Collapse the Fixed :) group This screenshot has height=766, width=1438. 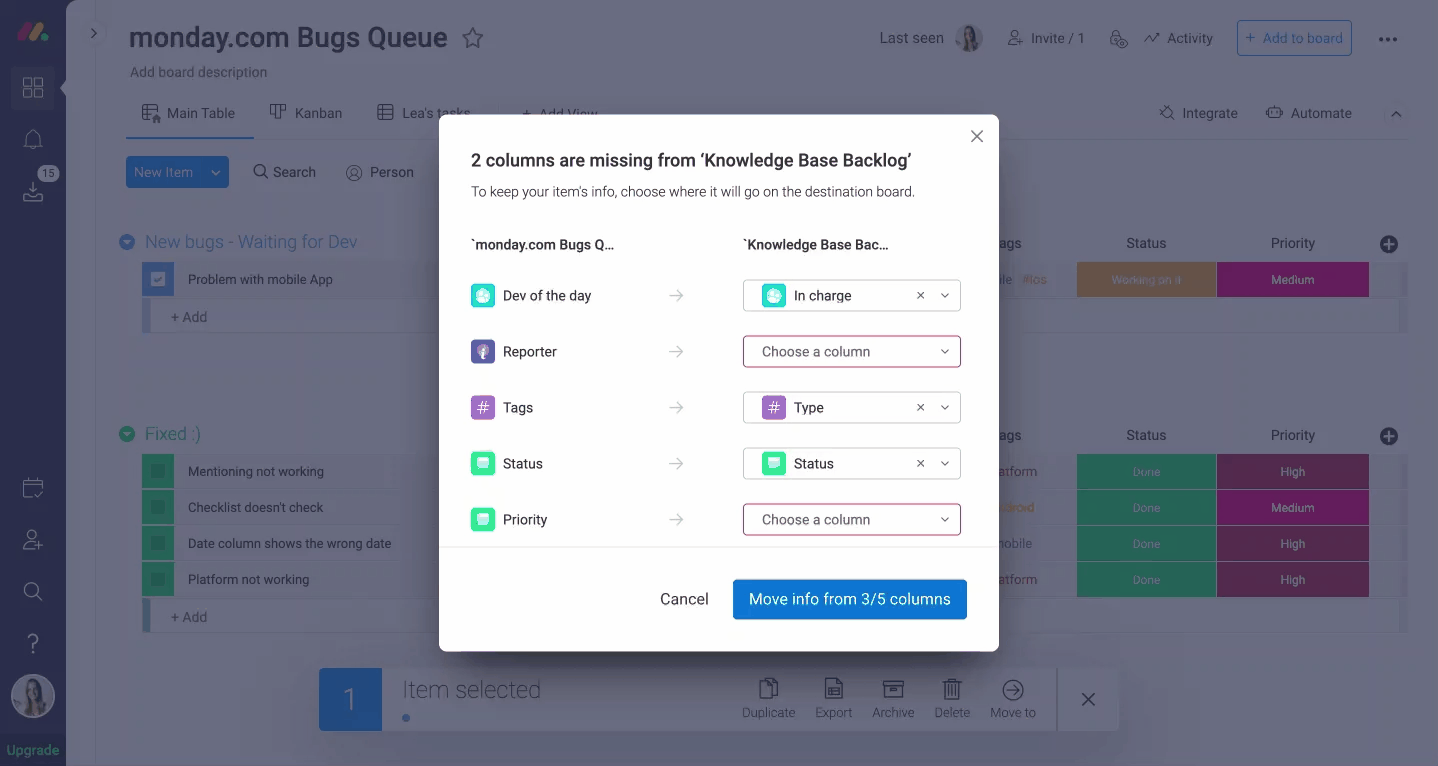coord(127,434)
